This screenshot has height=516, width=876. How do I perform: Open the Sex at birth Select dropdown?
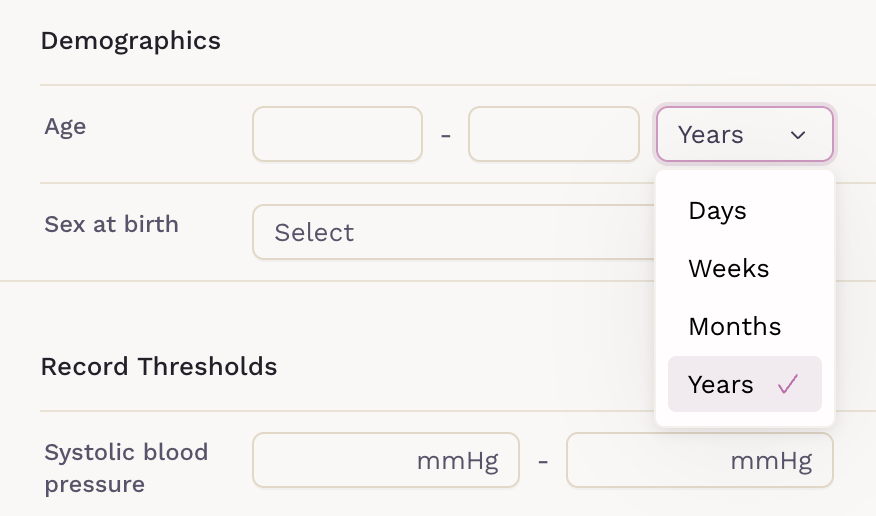tap(453, 232)
